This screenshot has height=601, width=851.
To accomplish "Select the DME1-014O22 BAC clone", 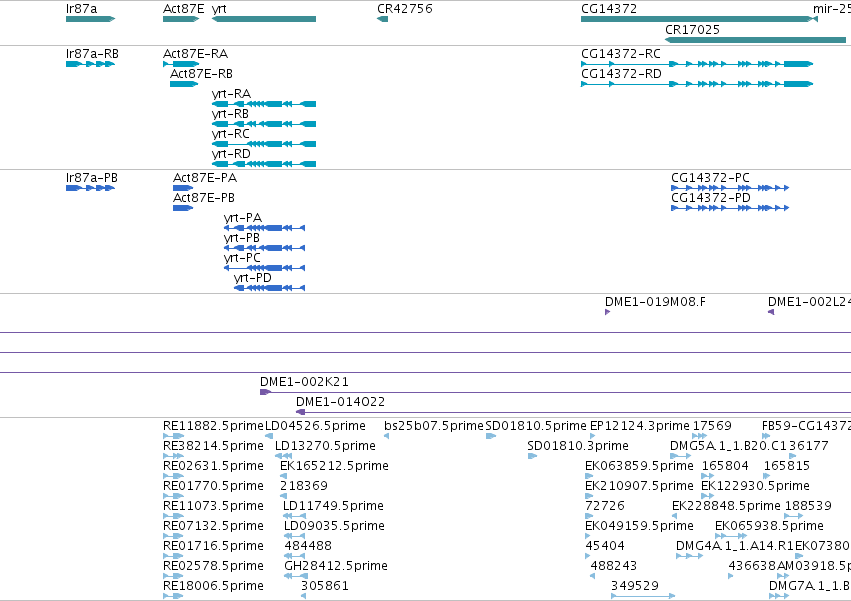I will [x=573, y=412].
